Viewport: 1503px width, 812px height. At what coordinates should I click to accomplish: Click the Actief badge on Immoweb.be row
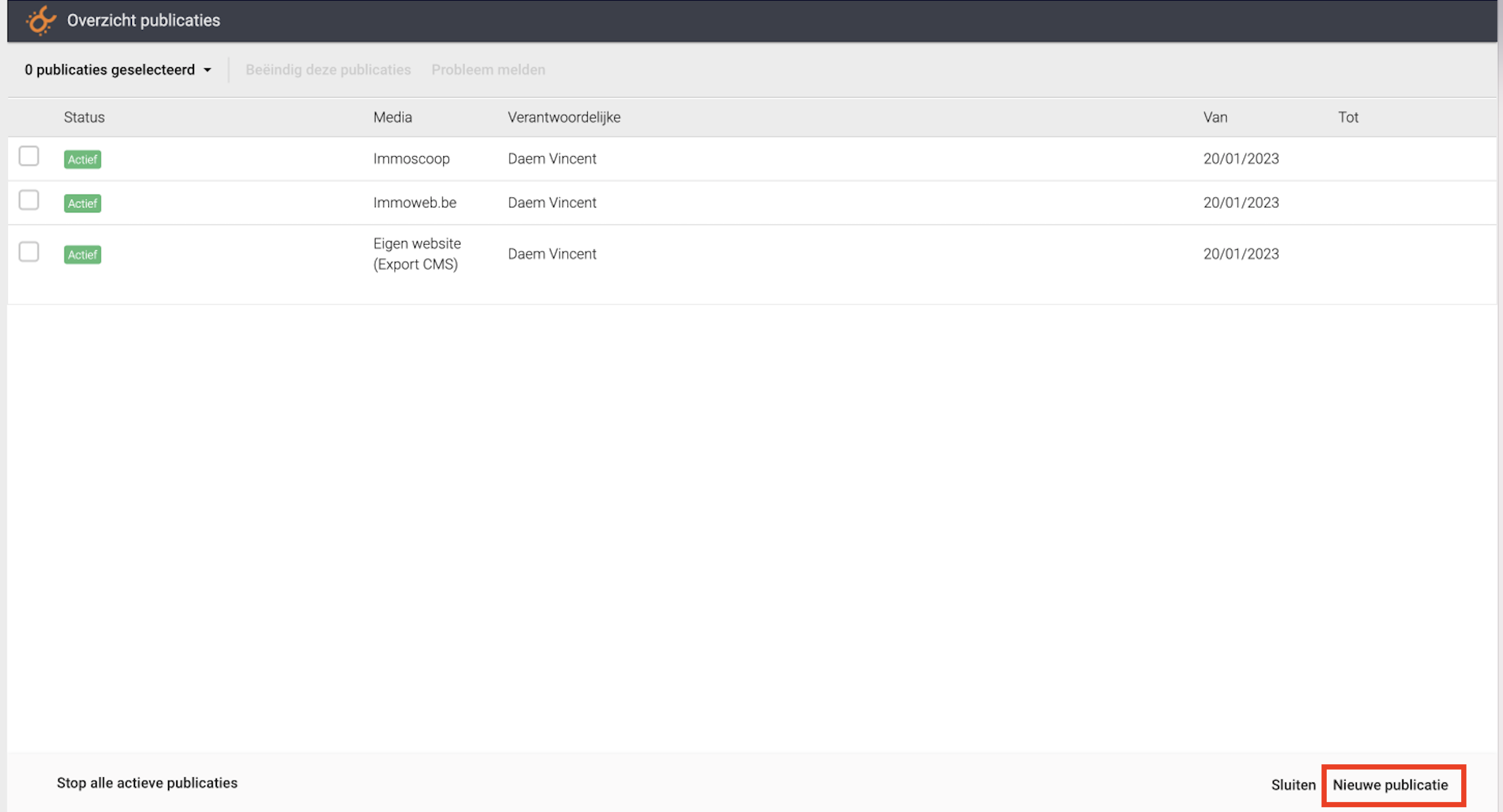(83, 203)
